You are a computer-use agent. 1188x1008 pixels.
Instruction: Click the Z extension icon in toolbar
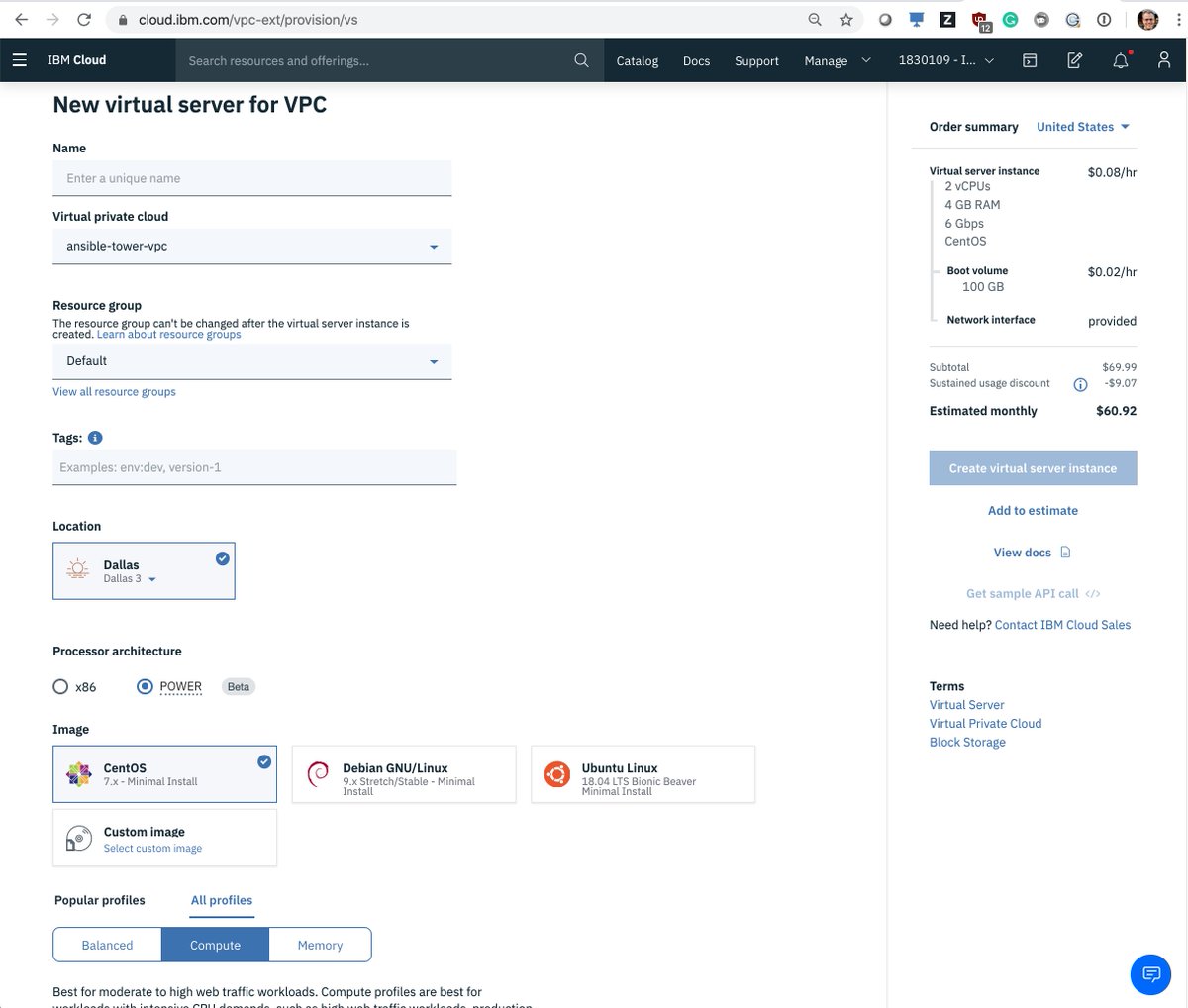click(x=947, y=19)
